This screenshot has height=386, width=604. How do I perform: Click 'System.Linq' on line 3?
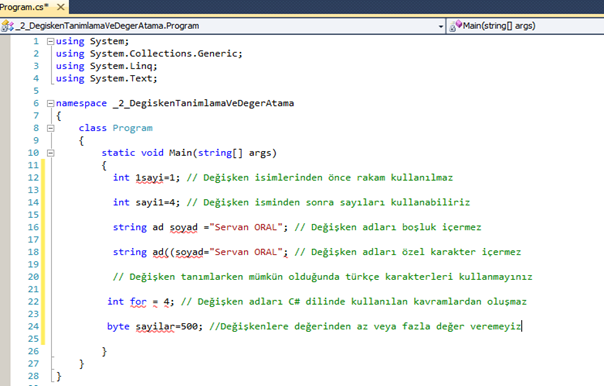[121, 66]
